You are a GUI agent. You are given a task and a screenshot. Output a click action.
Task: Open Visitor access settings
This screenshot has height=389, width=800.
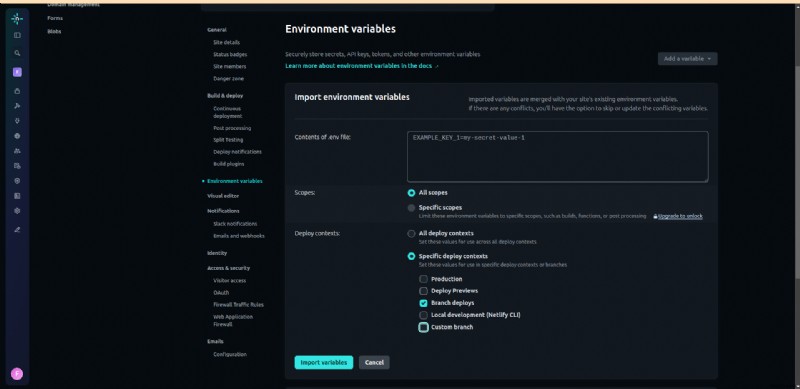[x=230, y=281]
